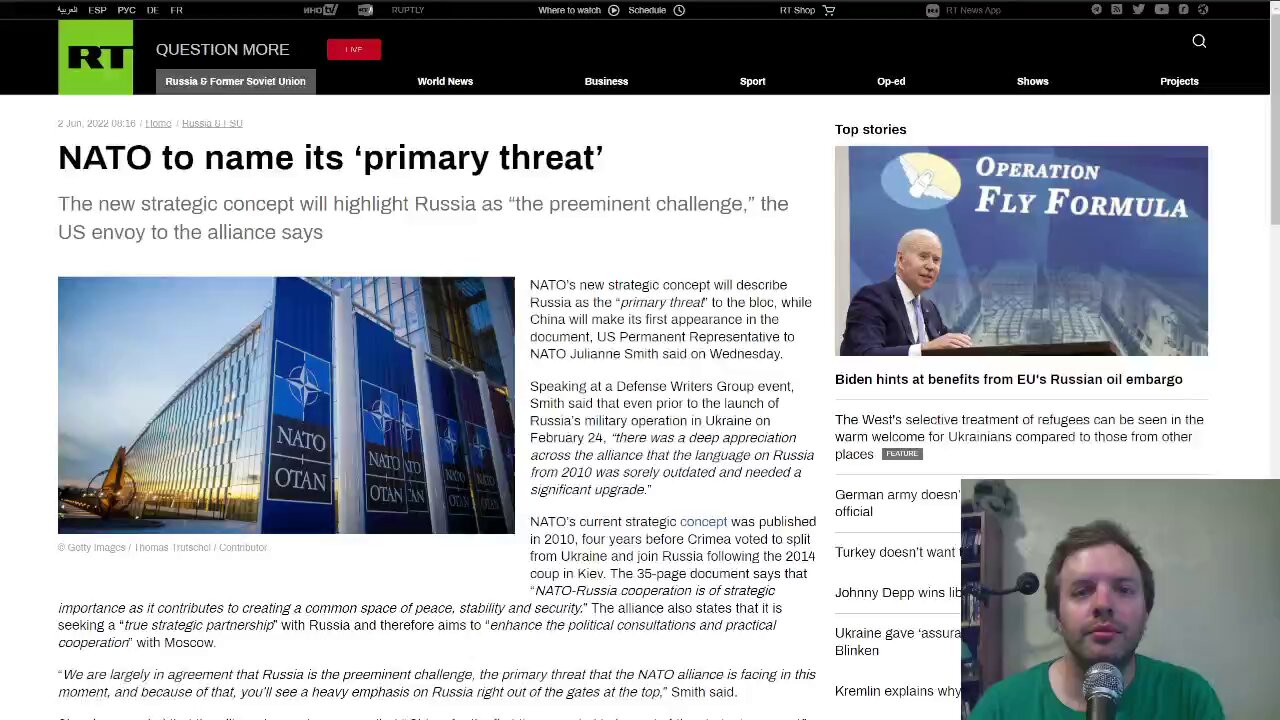Image resolution: width=1280 pixels, height=720 pixels.
Task: Open the Ruptly logo link
Action: click(408, 10)
